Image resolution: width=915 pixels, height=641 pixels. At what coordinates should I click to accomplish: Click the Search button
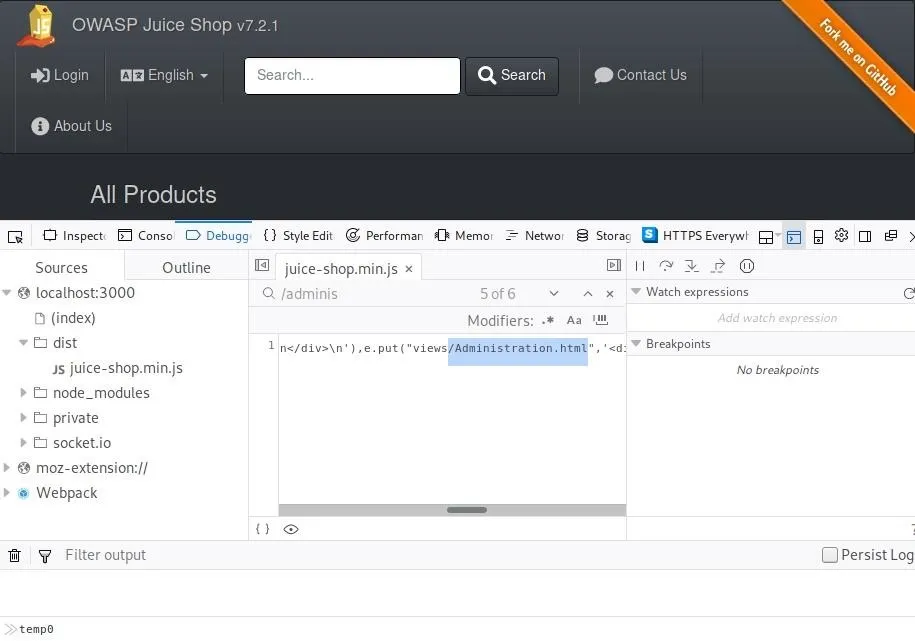[512, 76]
